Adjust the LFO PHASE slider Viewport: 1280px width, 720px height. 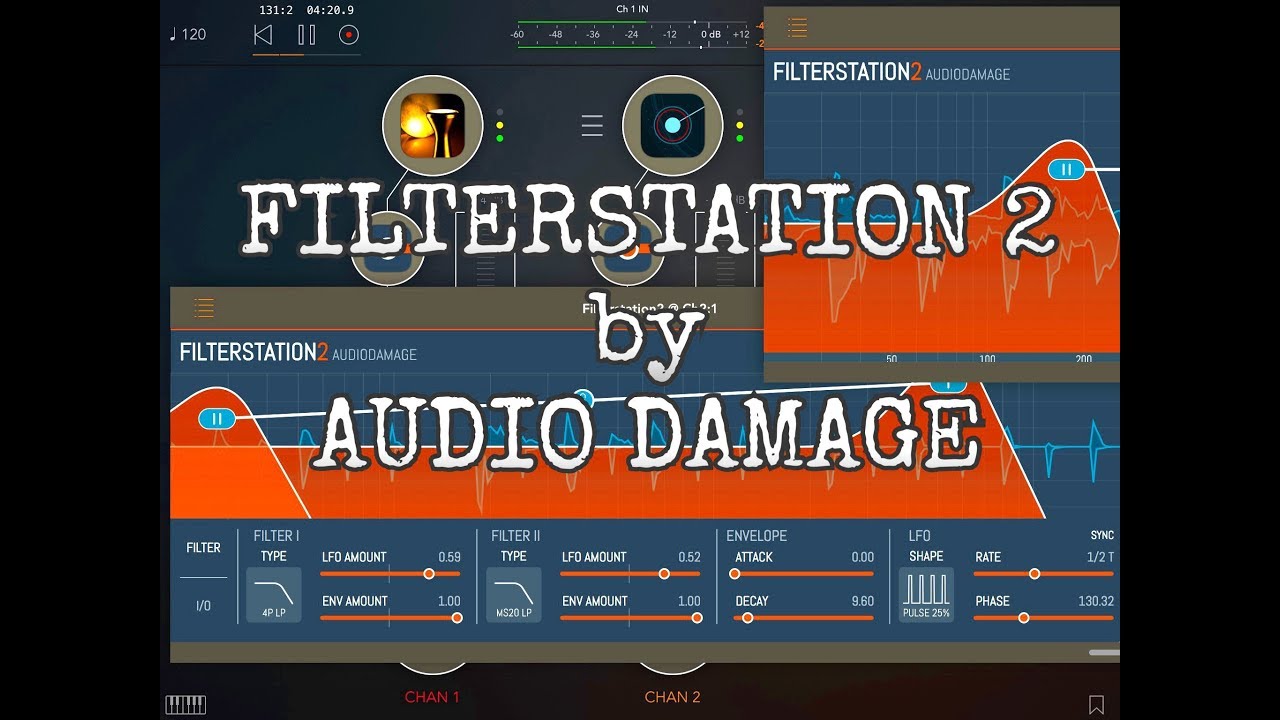click(1043, 618)
